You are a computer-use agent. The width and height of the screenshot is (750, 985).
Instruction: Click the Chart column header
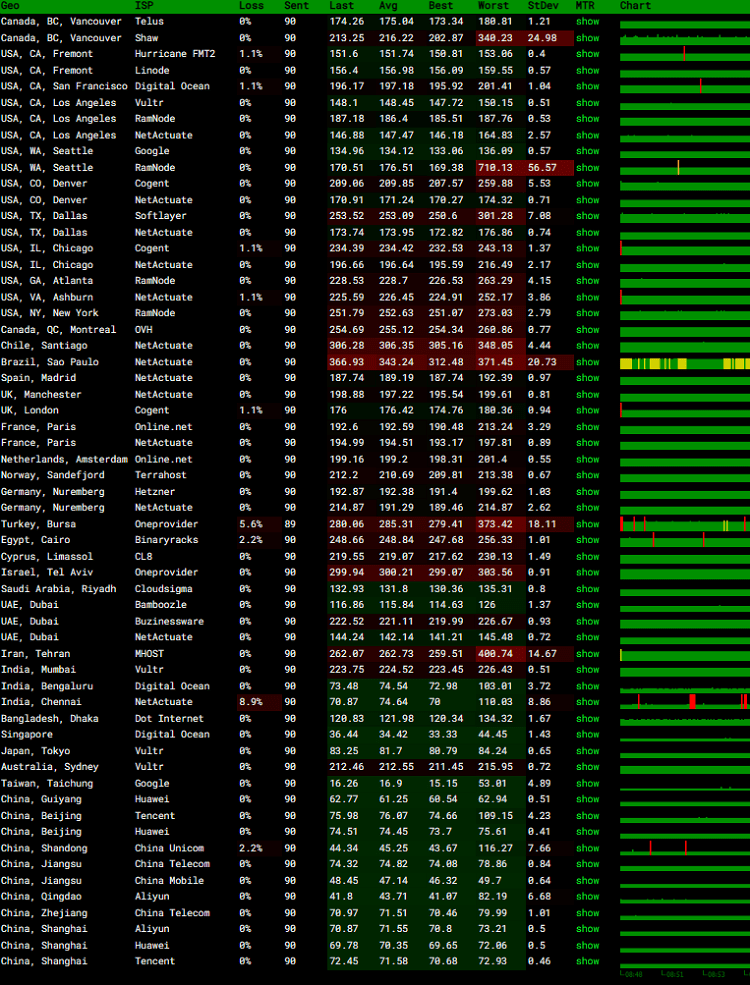click(x=635, y=6)
